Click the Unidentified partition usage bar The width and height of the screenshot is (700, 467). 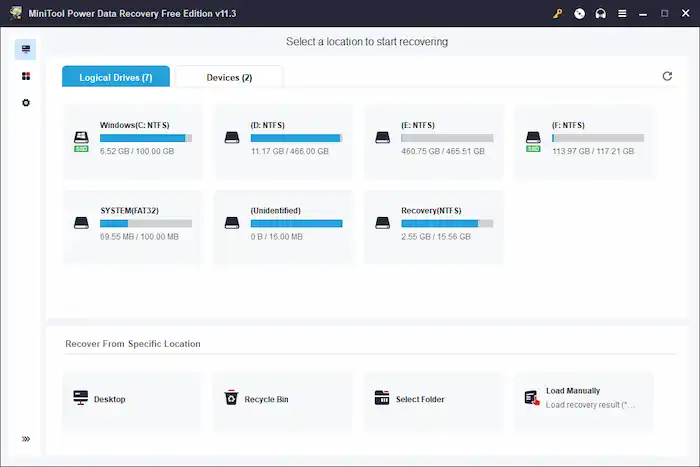point(296,224)
